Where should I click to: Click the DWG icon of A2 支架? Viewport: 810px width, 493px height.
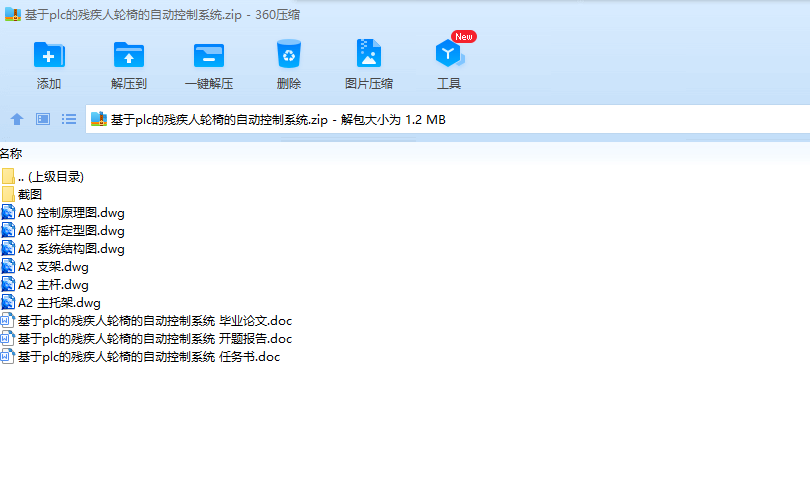(x=8, y=267)
